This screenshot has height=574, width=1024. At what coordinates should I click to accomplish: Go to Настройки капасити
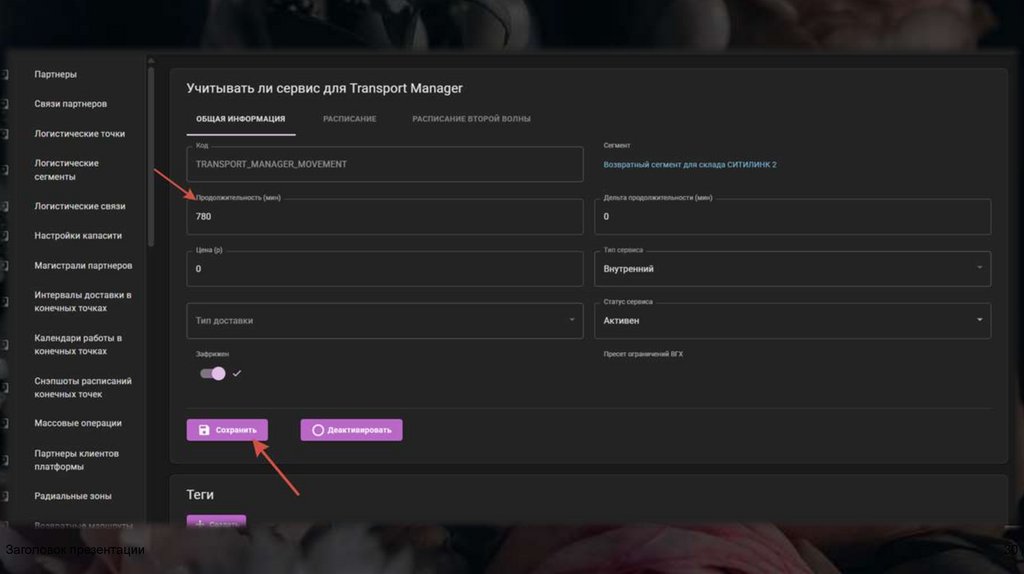point(78,236)
